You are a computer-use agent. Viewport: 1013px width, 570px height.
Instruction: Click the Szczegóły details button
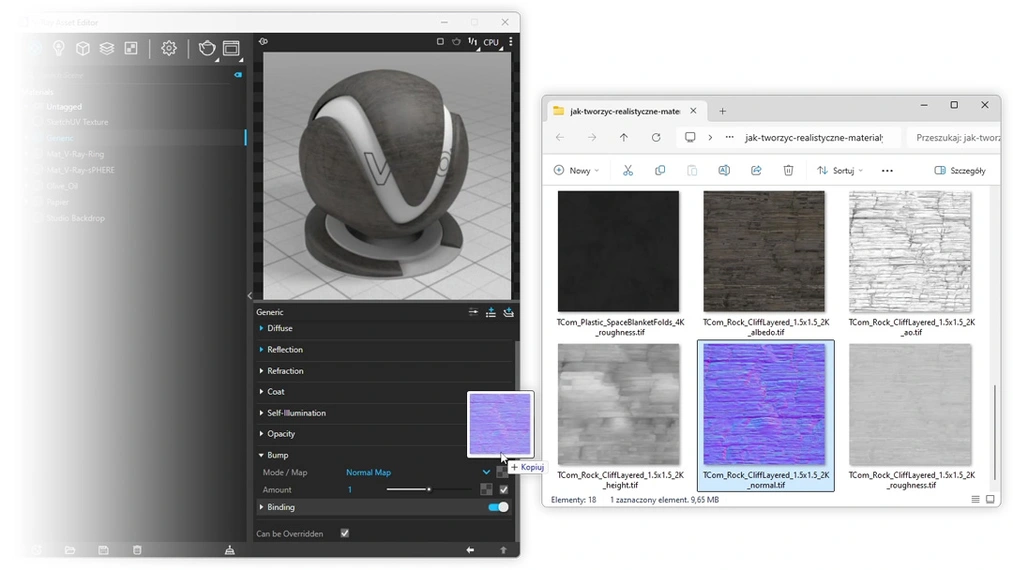(960, 171)
